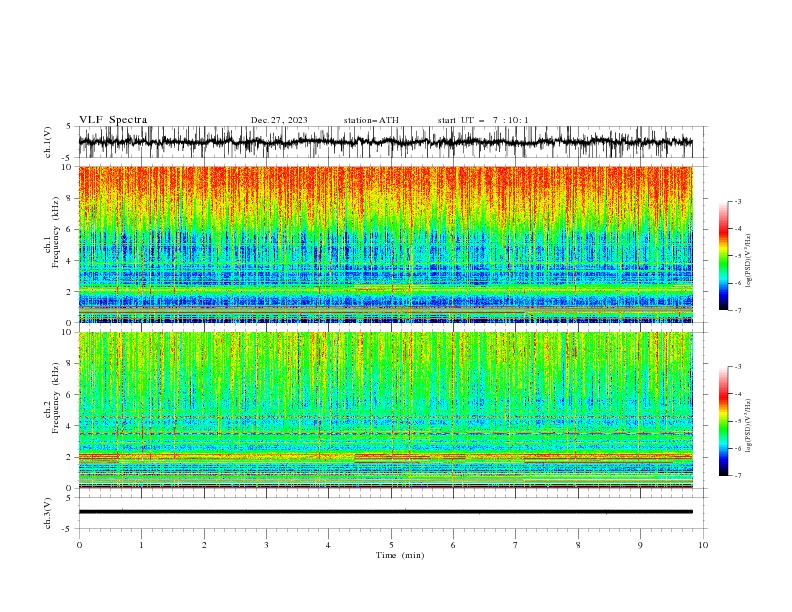This screenshot has width=792, height=612.
Task: Click the flat ch.3 voltage trace
Action: coord(385,512)
